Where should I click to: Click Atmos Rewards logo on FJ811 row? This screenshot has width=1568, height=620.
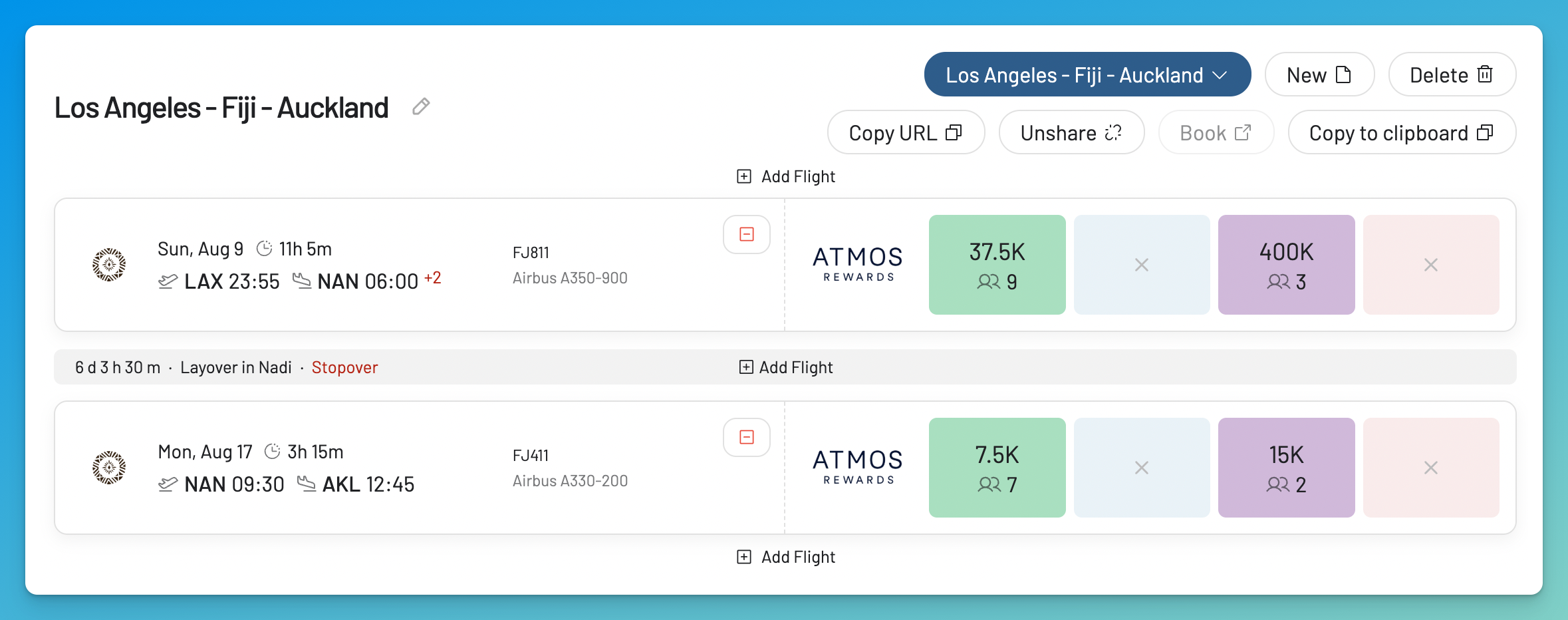(x=858, y=264)
